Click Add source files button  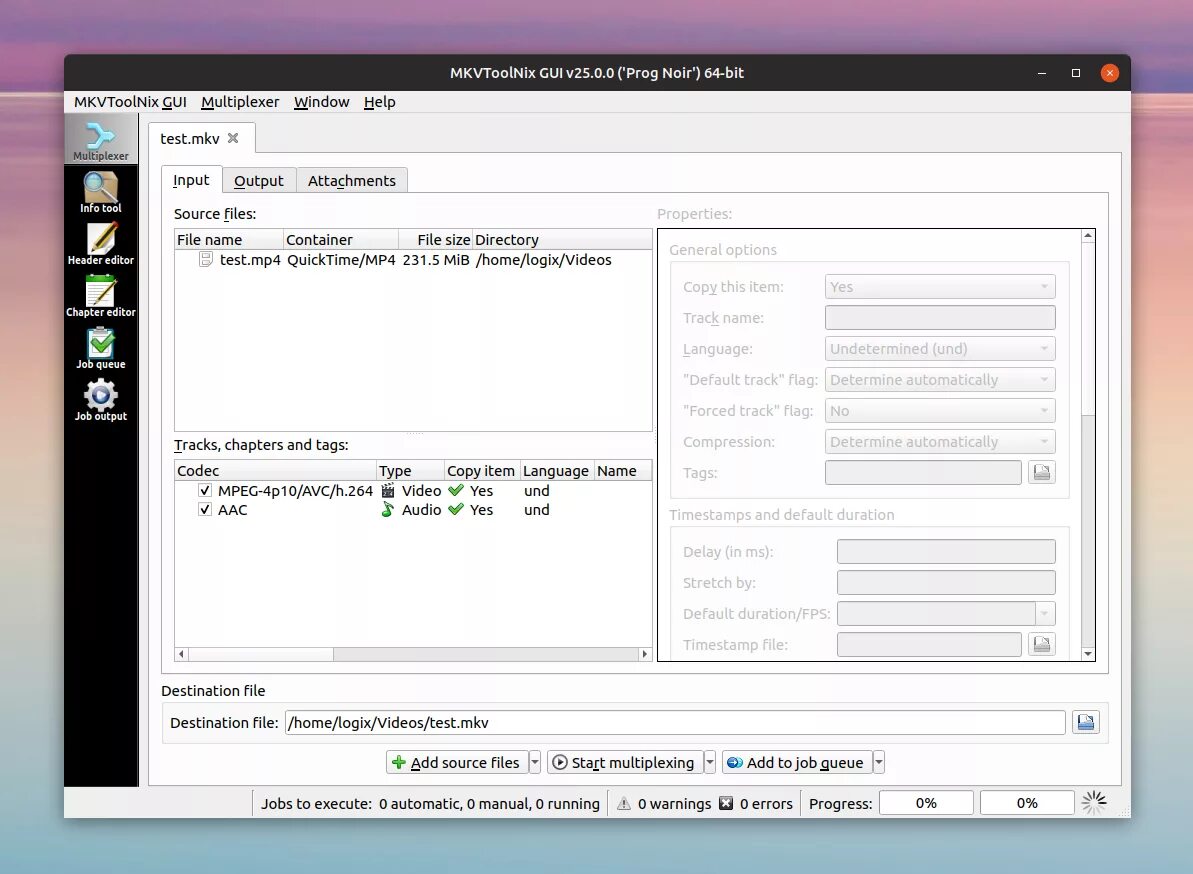(x=457, y=762)
